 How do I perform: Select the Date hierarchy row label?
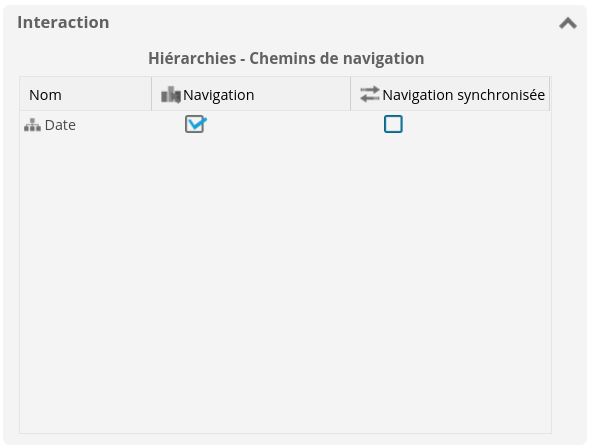[x=60, y=125]
